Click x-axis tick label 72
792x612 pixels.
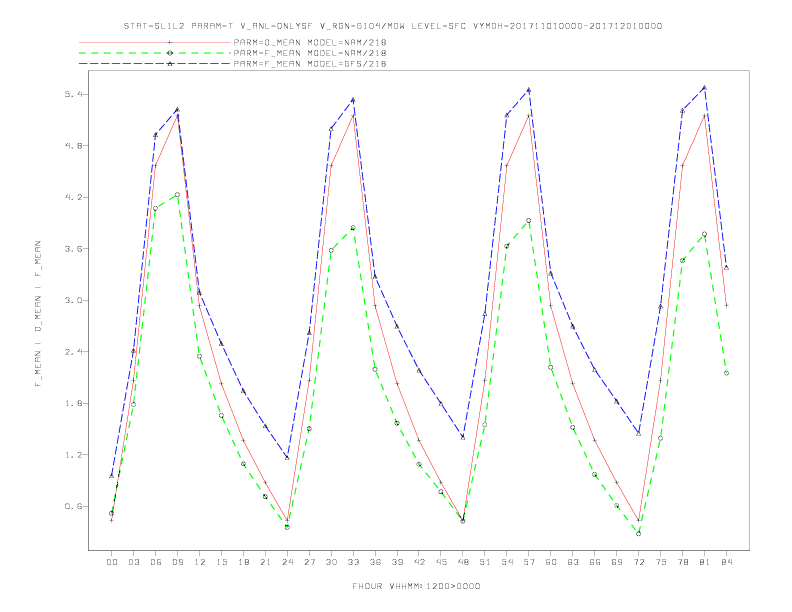(639, 562)
